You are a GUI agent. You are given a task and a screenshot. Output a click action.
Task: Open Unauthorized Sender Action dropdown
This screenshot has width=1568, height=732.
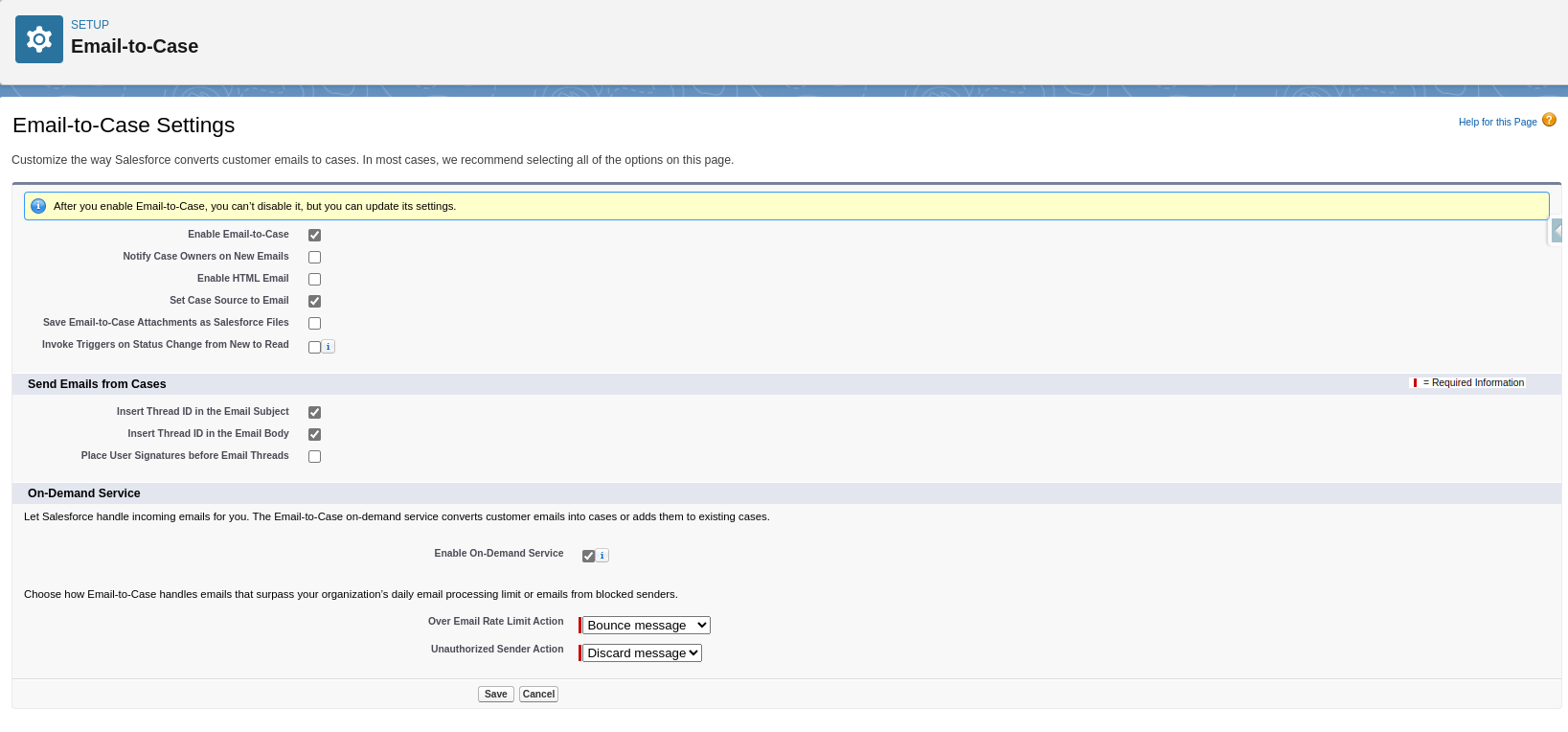643,653
